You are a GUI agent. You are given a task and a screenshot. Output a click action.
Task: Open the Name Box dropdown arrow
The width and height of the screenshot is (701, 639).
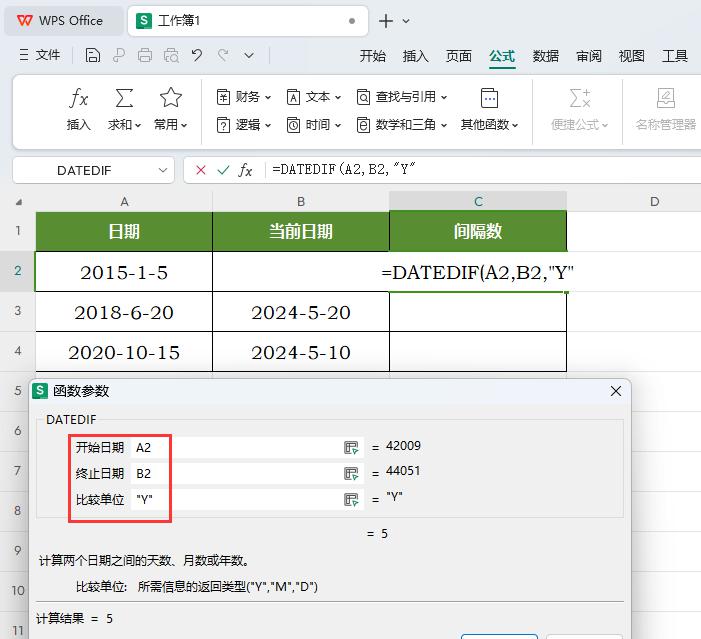click(x=163, y=170)
